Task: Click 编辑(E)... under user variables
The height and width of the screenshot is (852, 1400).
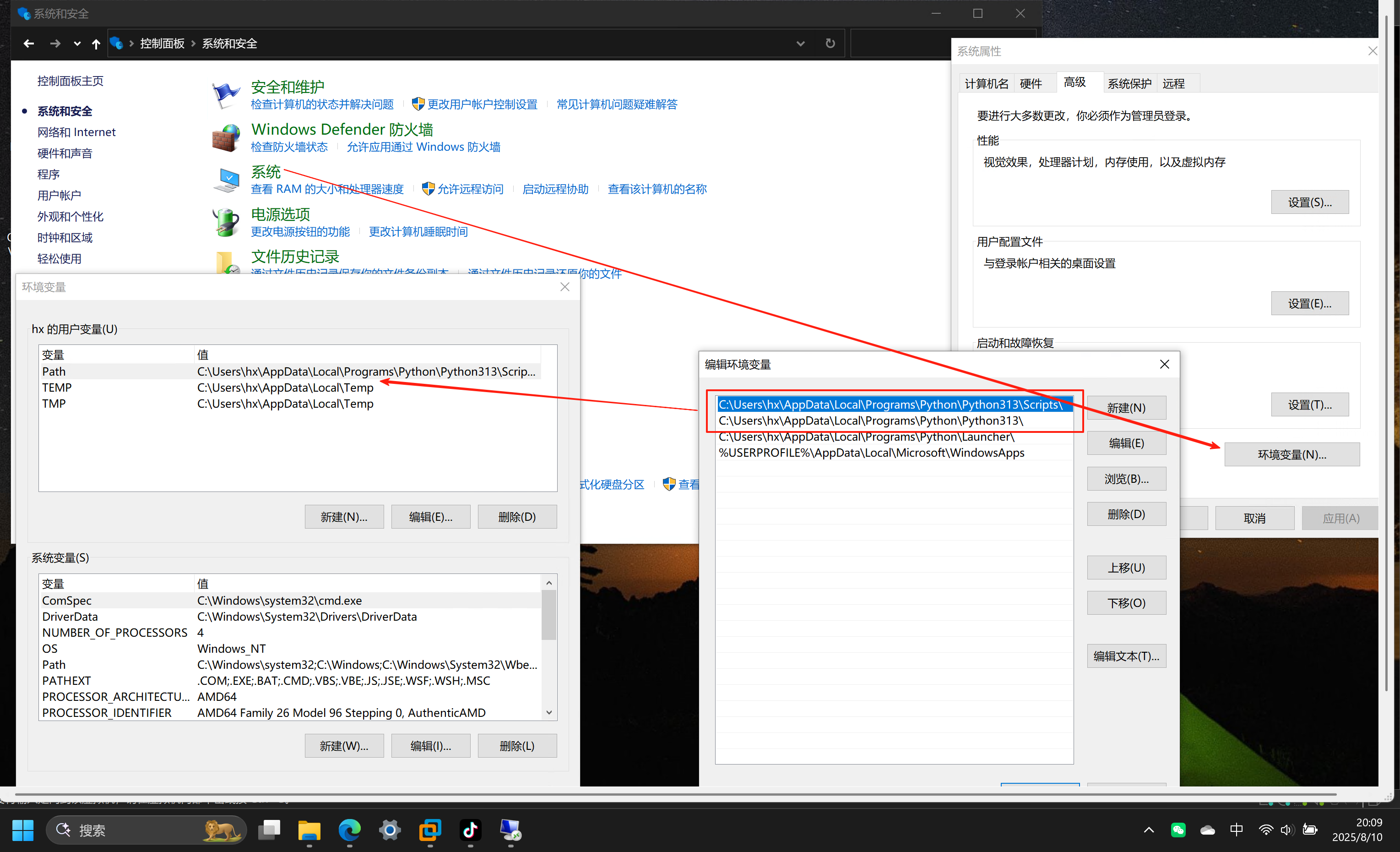Action: 431,517
